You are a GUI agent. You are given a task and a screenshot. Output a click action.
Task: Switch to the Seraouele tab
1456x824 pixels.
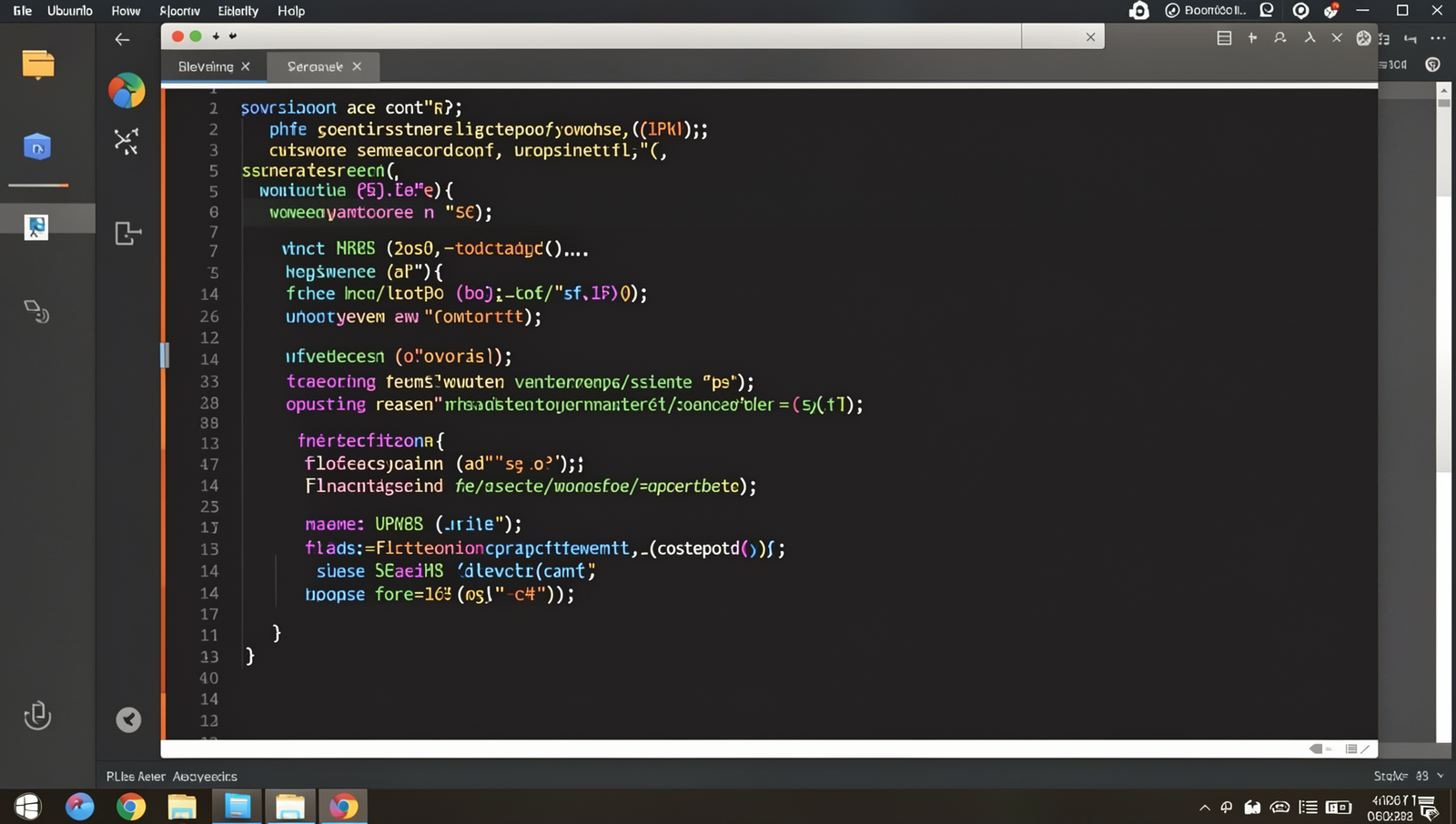(x=315, y=66)
